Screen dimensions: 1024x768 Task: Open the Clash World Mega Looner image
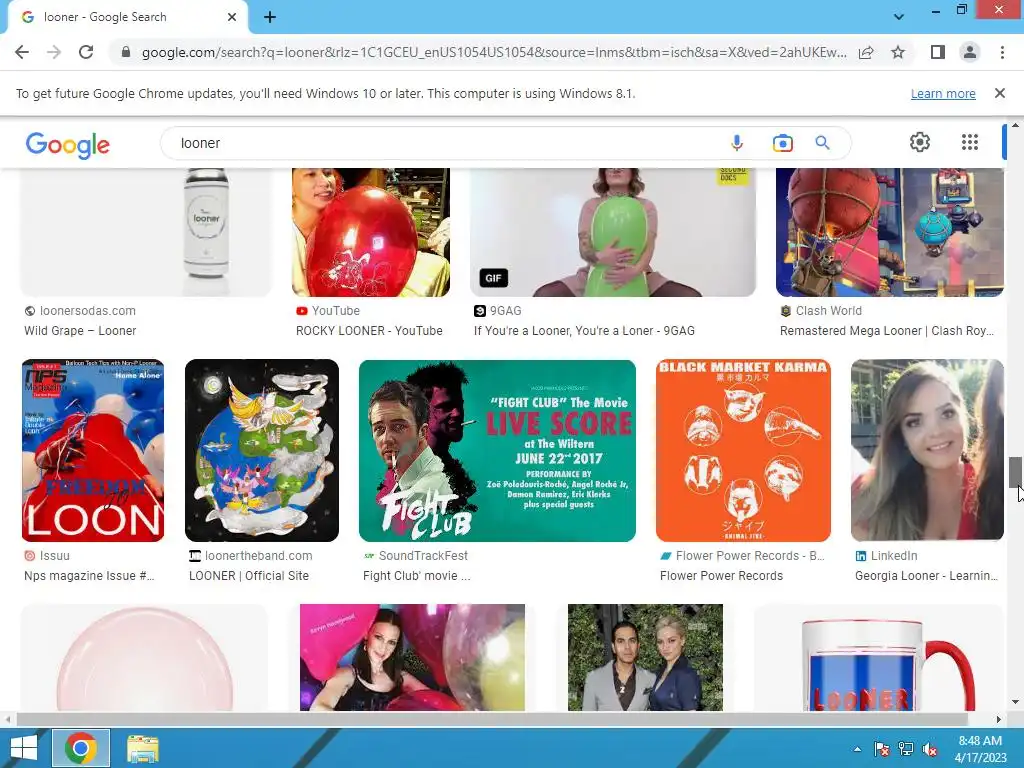click(x=889, y=232)
